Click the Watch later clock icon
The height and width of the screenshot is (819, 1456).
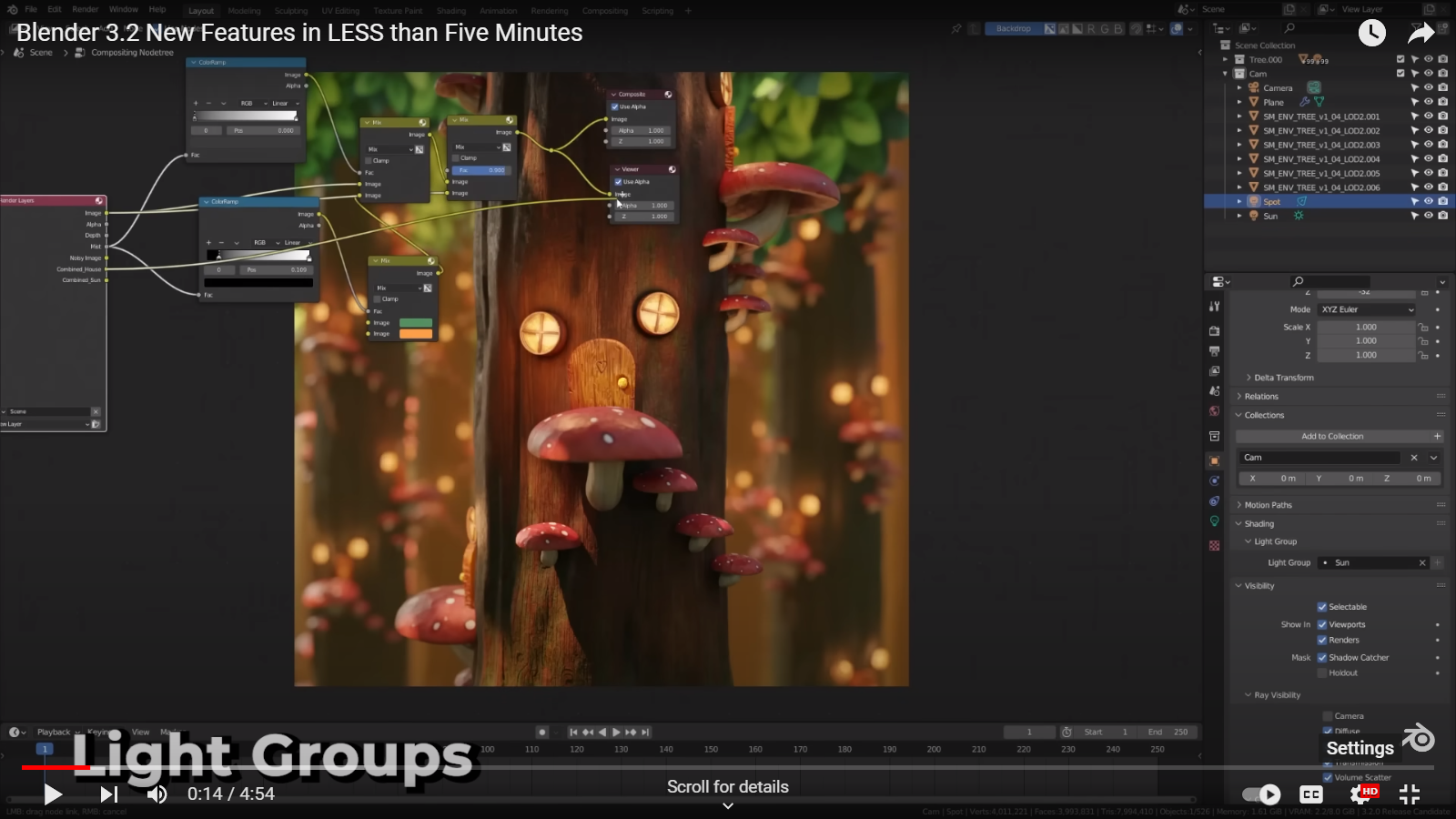1371,34
